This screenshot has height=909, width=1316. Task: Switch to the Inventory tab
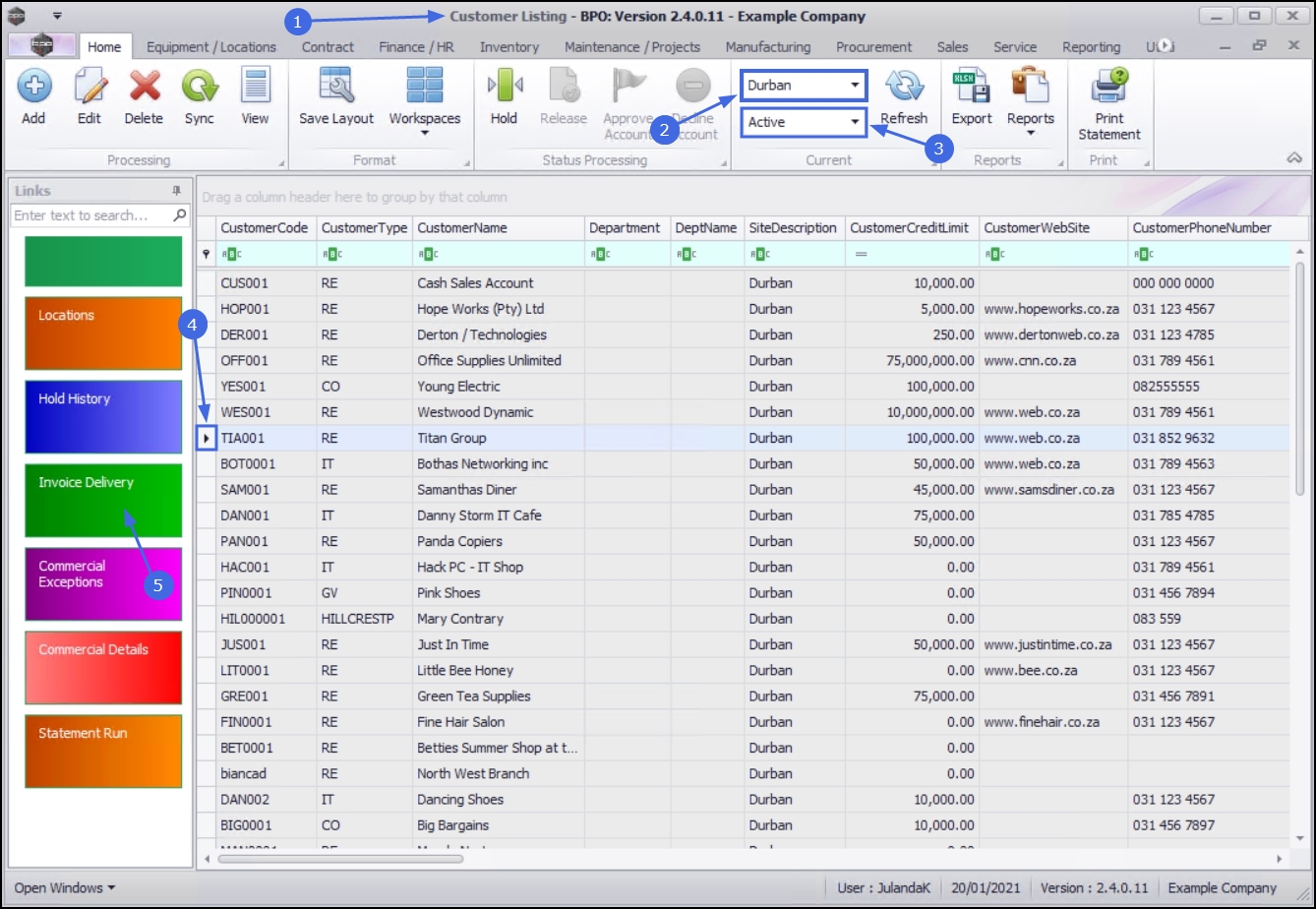point(508,47)
